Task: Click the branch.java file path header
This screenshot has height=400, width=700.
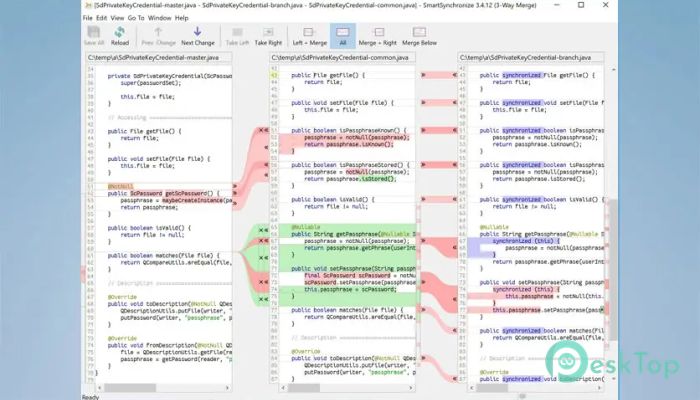Action: [531, 58]
